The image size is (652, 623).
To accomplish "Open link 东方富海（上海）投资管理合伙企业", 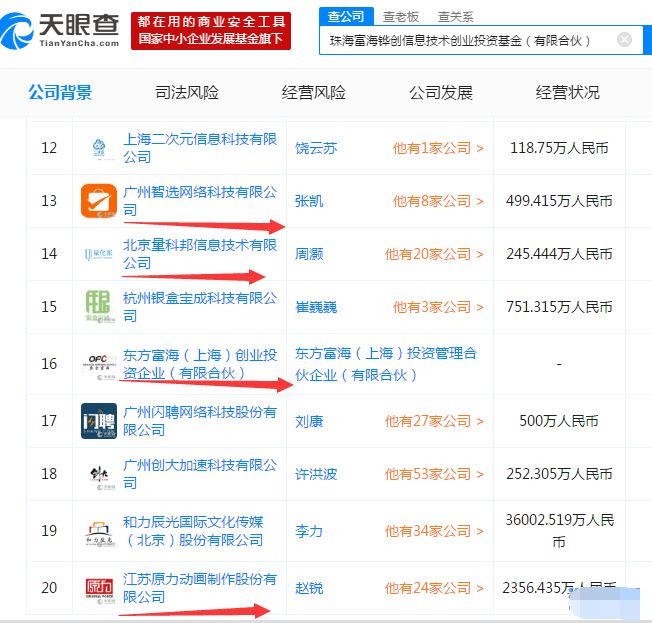I will coord(386,364).
